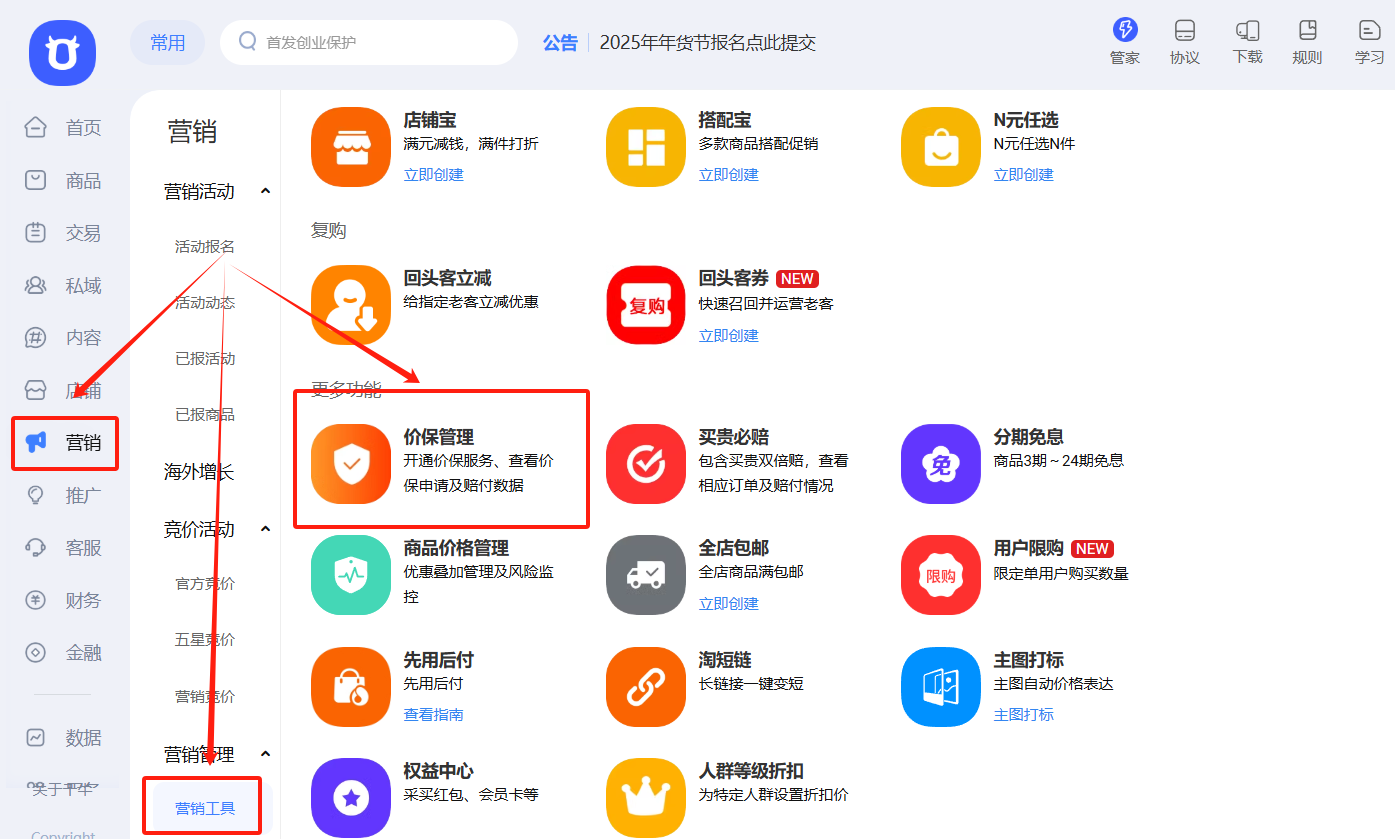Click the 人群等级折扣 crown icon
The width and height of the screenshot is (1395, 839).
click(646, 798)
